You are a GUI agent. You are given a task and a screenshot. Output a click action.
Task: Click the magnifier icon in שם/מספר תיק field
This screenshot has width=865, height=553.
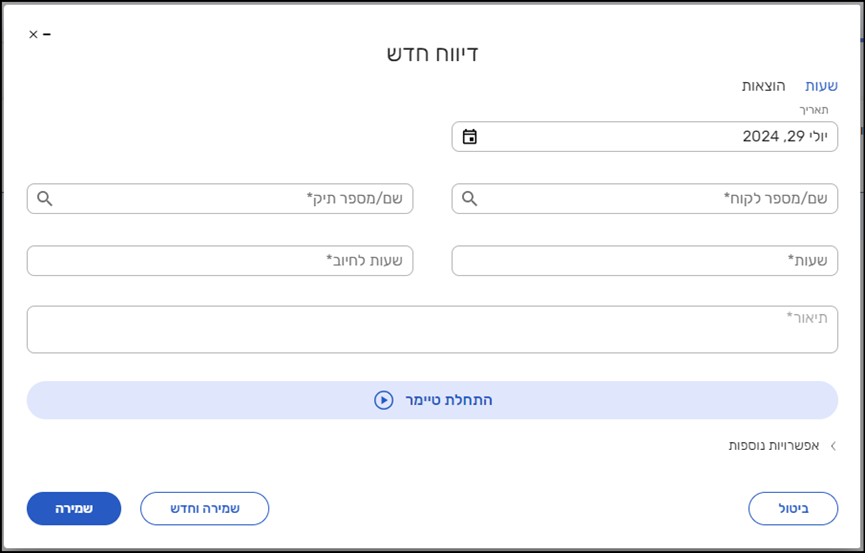click(x=45, y=199)
